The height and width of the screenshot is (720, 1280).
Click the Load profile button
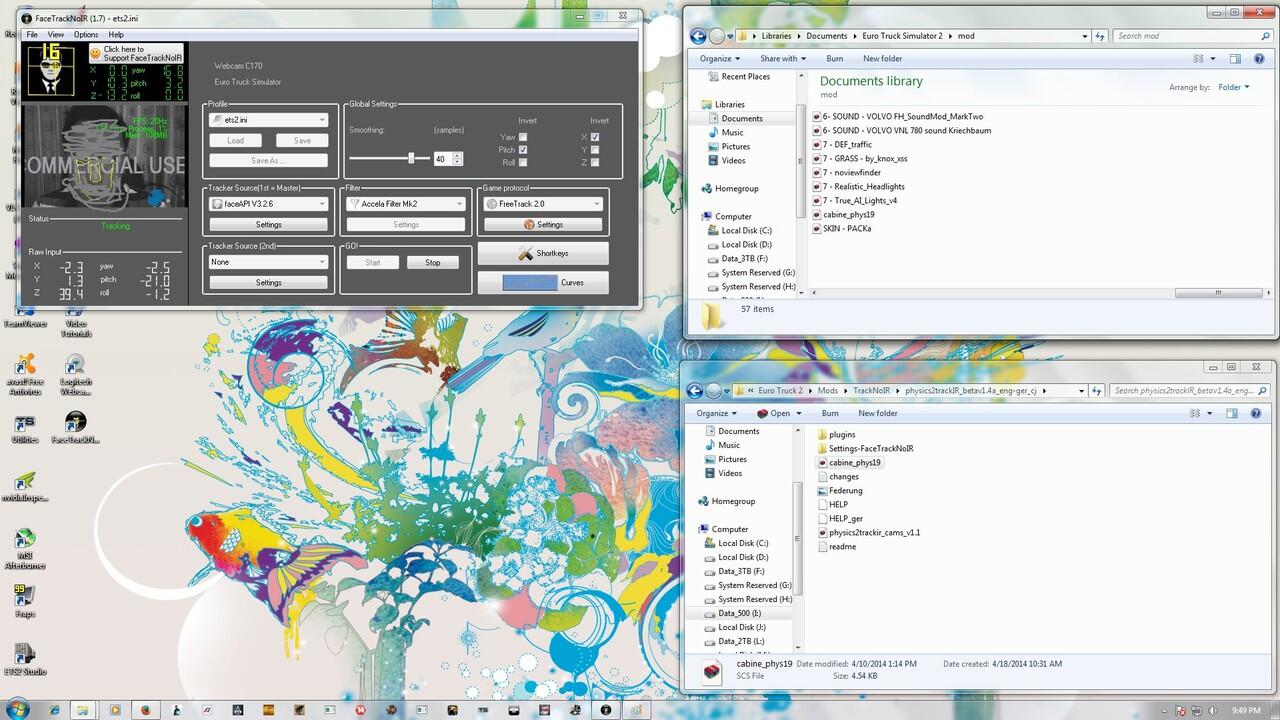[235, 140]
